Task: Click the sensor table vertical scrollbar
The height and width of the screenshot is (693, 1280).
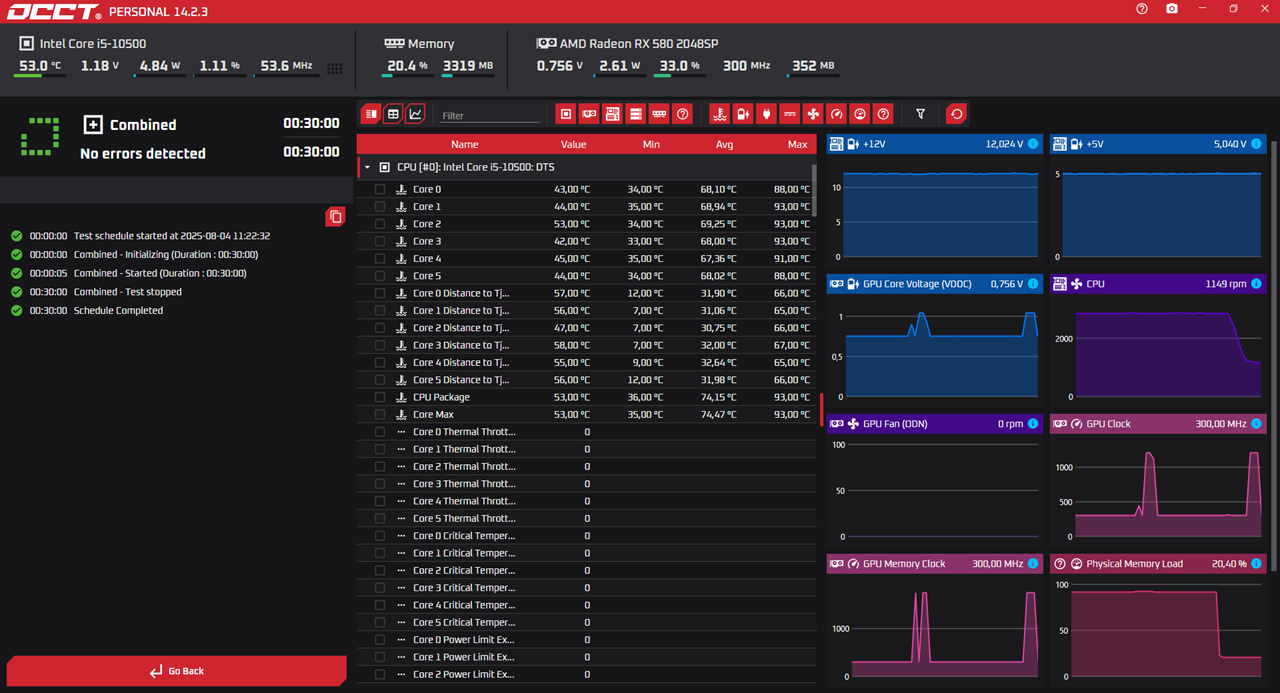Action: 814,190
